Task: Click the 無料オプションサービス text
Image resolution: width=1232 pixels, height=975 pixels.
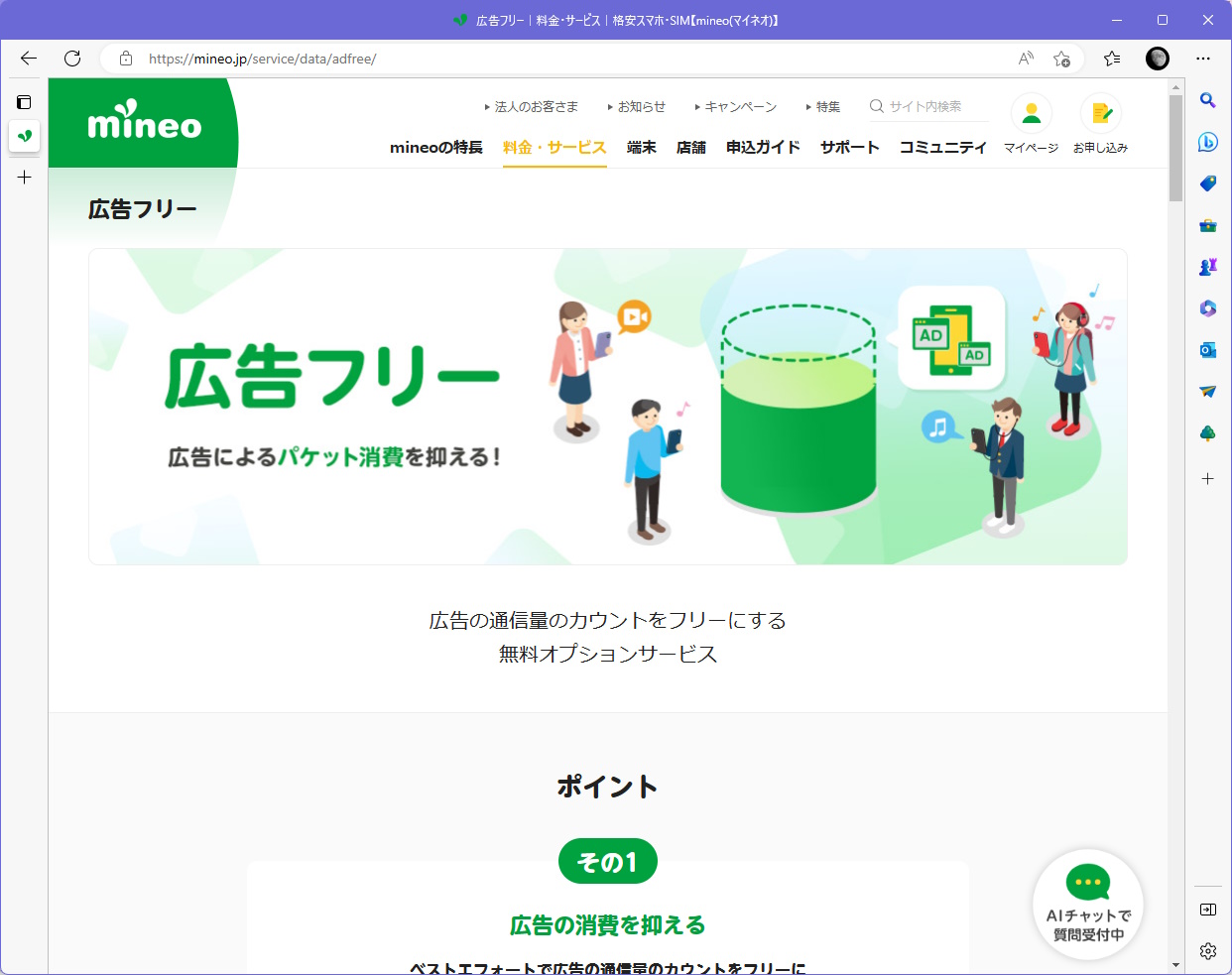Action: pos(608,654)
